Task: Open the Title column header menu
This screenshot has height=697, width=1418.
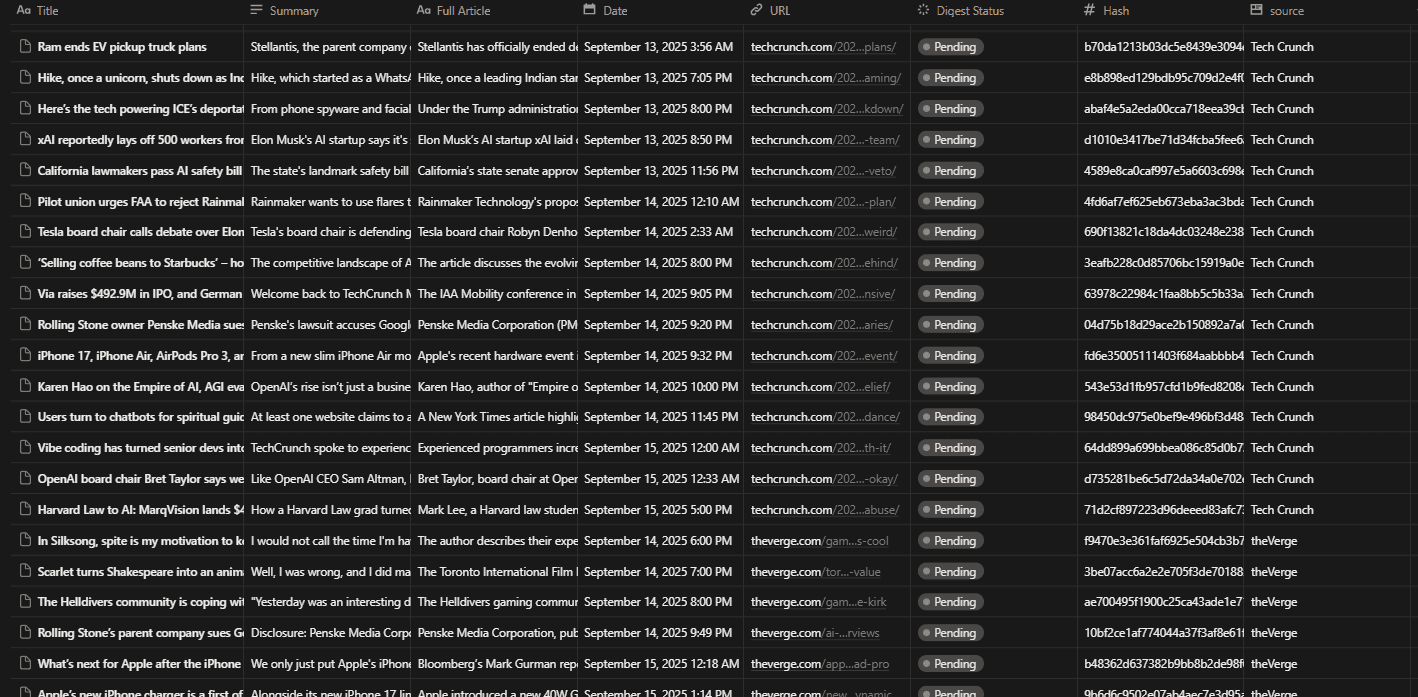Action: [47, 10]
